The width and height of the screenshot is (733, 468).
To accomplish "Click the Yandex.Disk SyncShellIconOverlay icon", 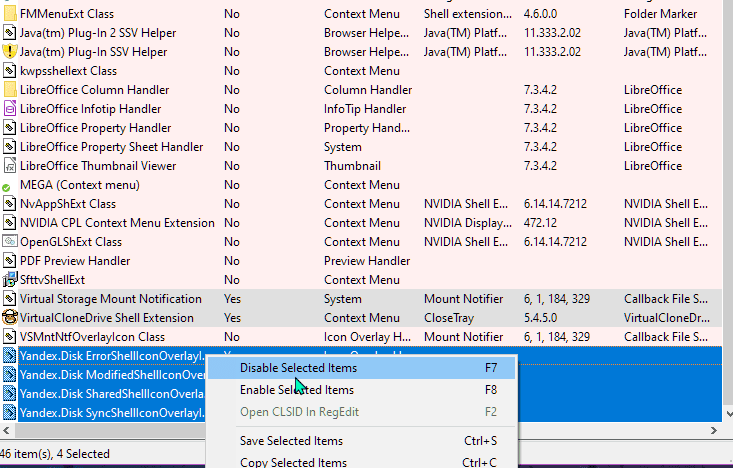I will point(9,413).
